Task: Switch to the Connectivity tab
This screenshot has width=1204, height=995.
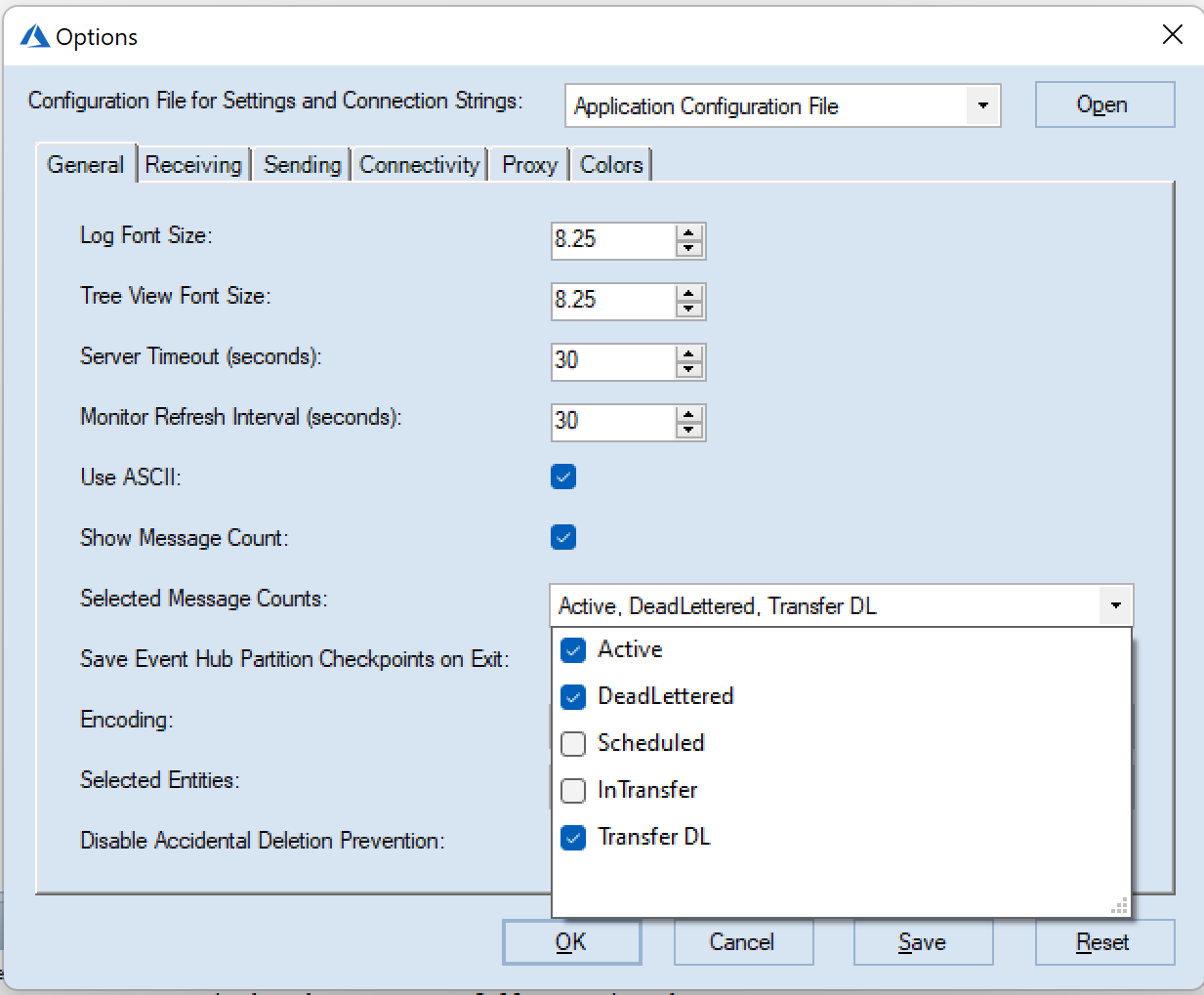Action: [420, 165]
